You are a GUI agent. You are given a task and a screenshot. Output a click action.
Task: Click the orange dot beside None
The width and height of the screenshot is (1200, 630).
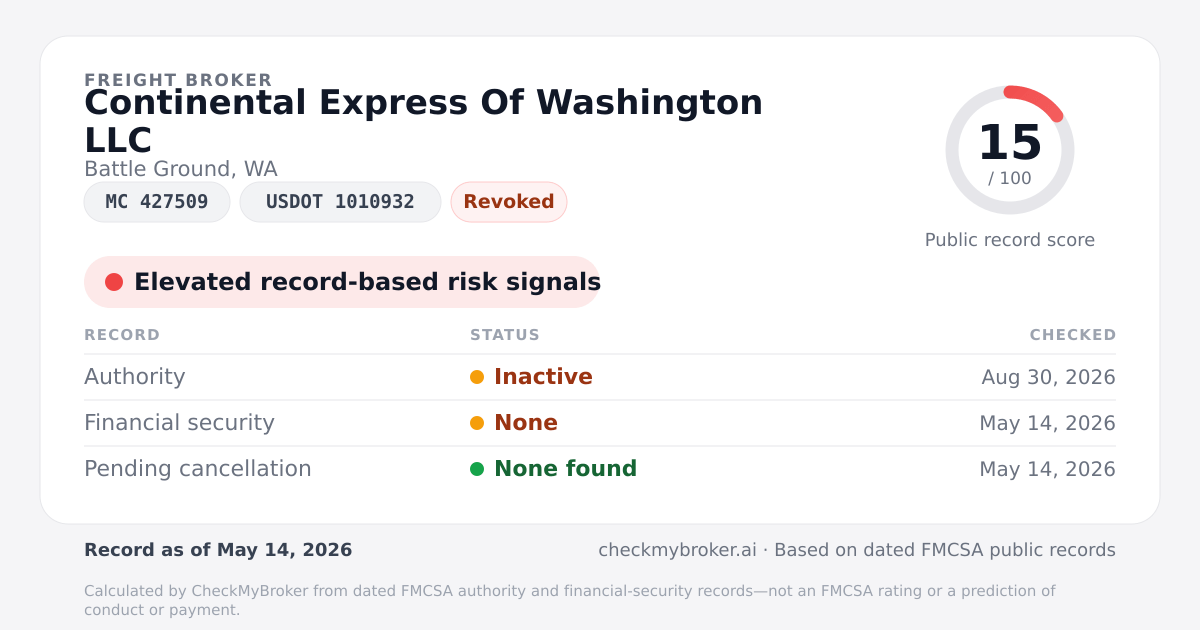[477, 423]
